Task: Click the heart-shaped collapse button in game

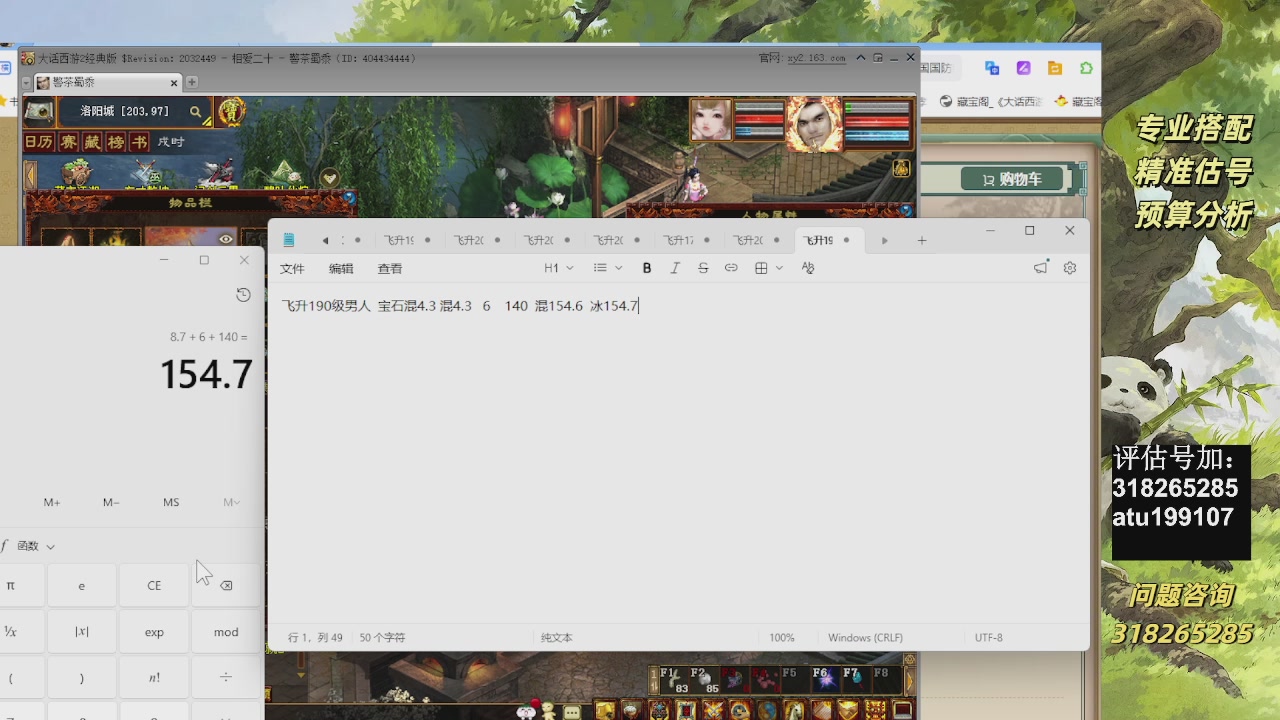Action: pos(330,178)
